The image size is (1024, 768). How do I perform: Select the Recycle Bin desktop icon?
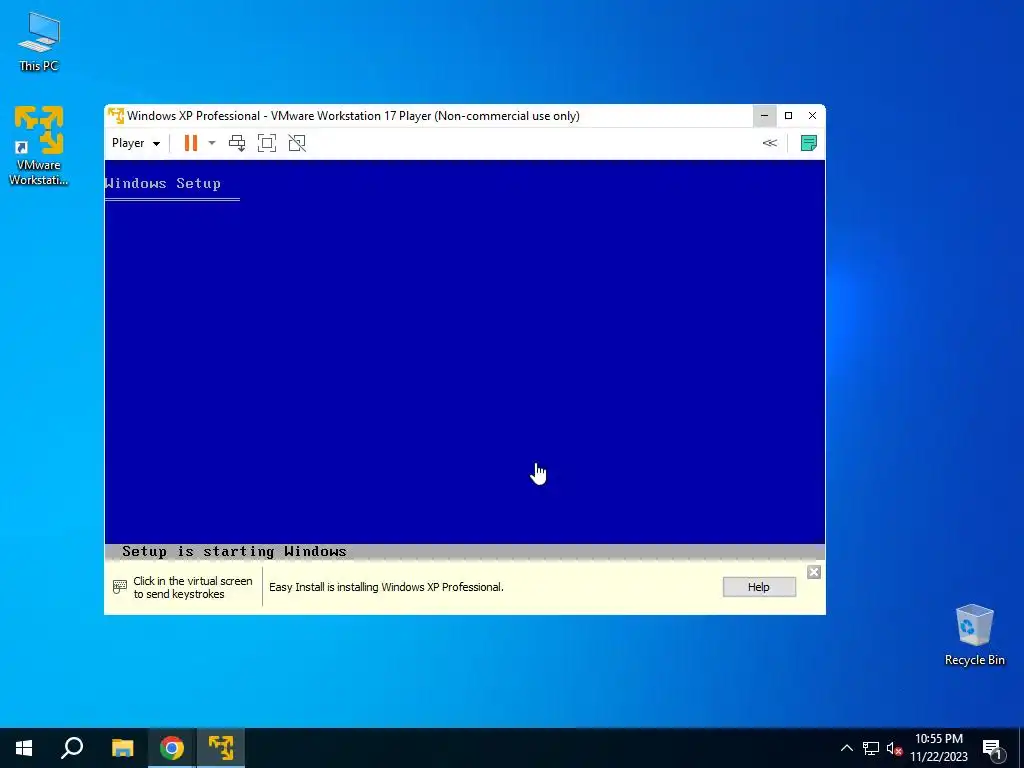coord(974,635)
